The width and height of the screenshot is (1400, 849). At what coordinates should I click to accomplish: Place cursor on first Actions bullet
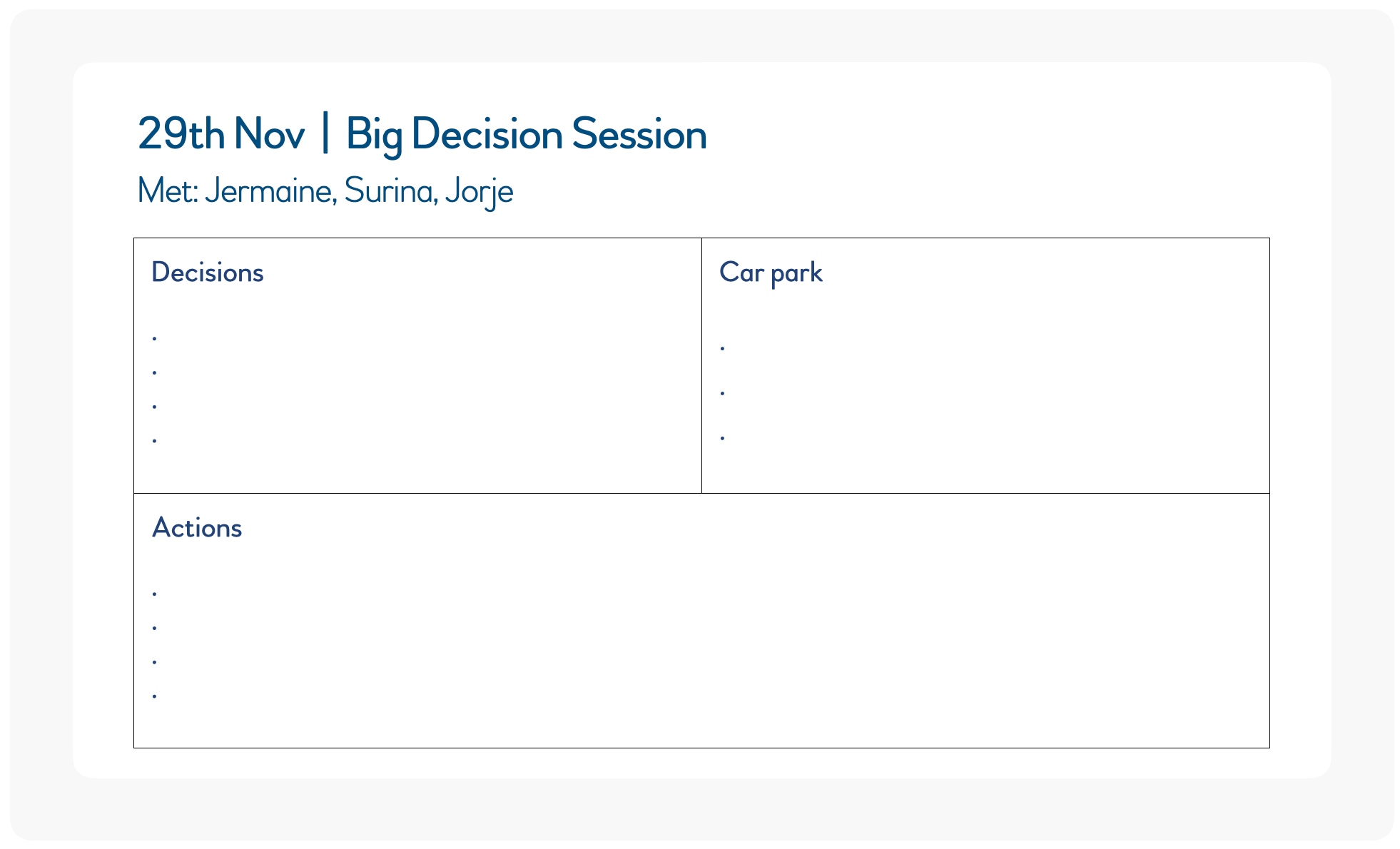155,593
